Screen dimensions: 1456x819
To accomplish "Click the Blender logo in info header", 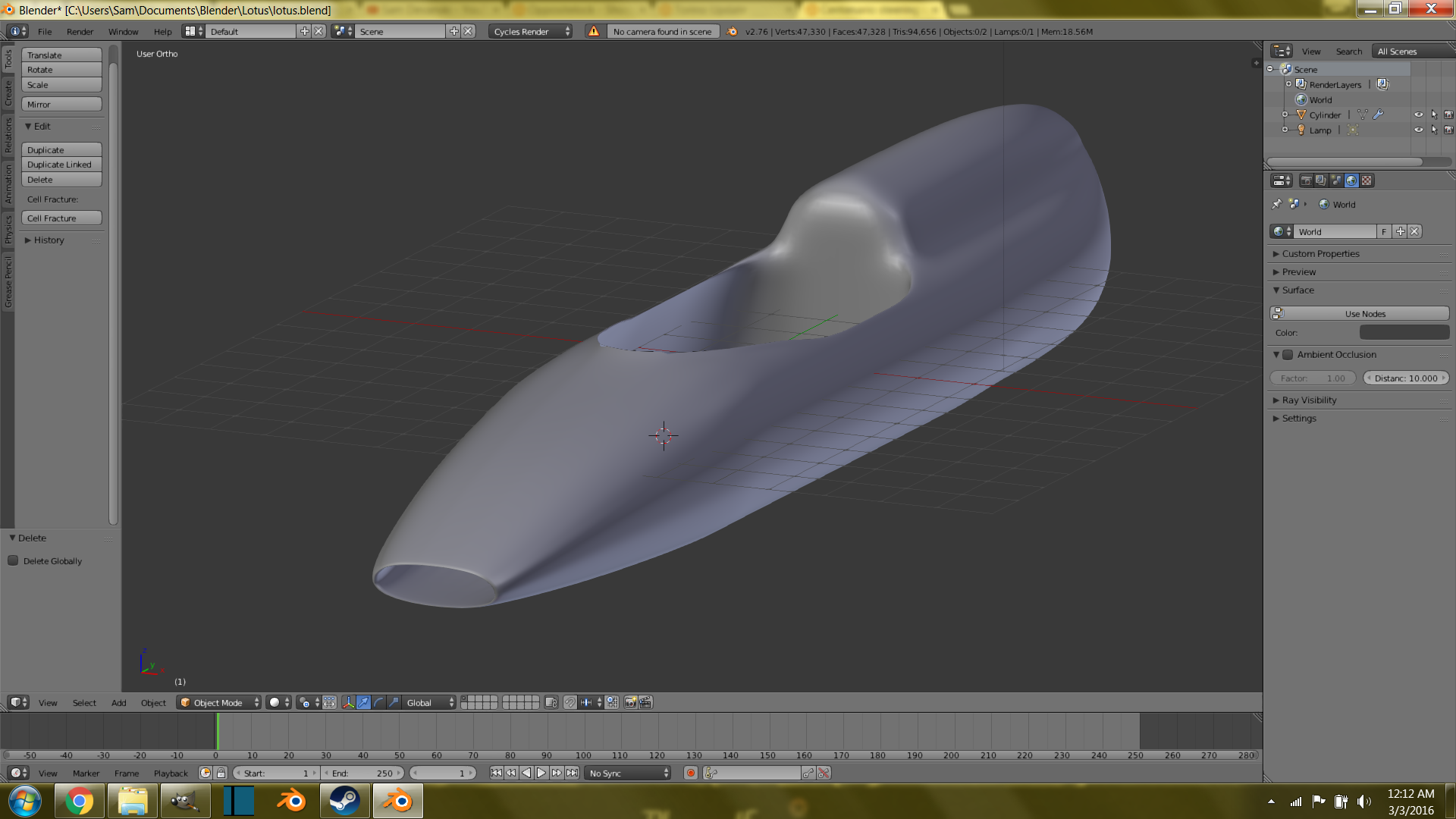I will (732, 31).
